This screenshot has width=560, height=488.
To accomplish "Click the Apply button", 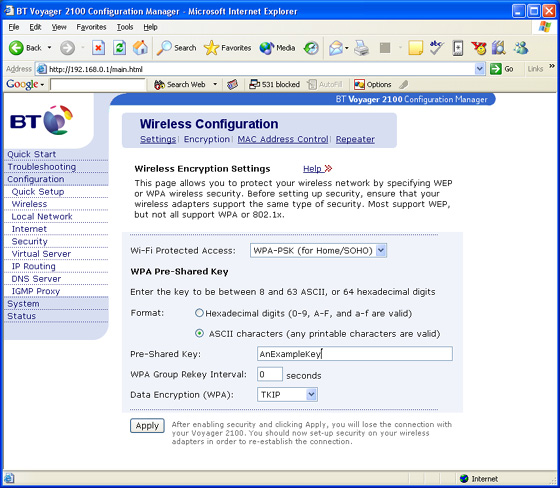I will pos(147,426).
